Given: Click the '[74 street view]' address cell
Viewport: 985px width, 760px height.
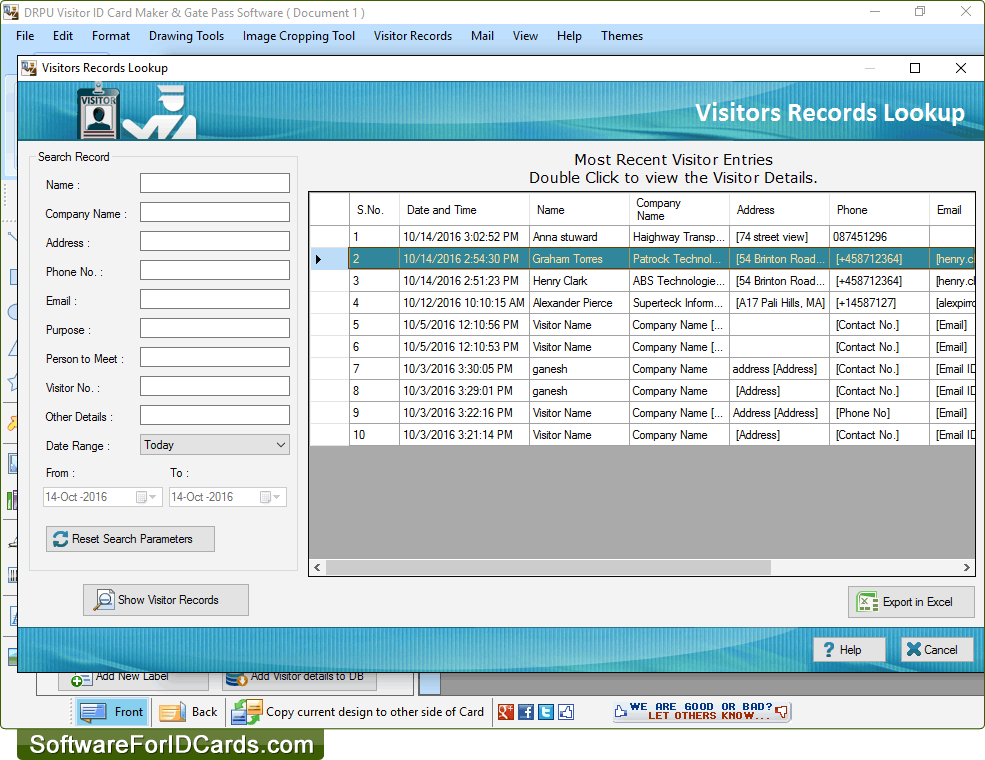Looking at the screenshot, I should (779, 237).
